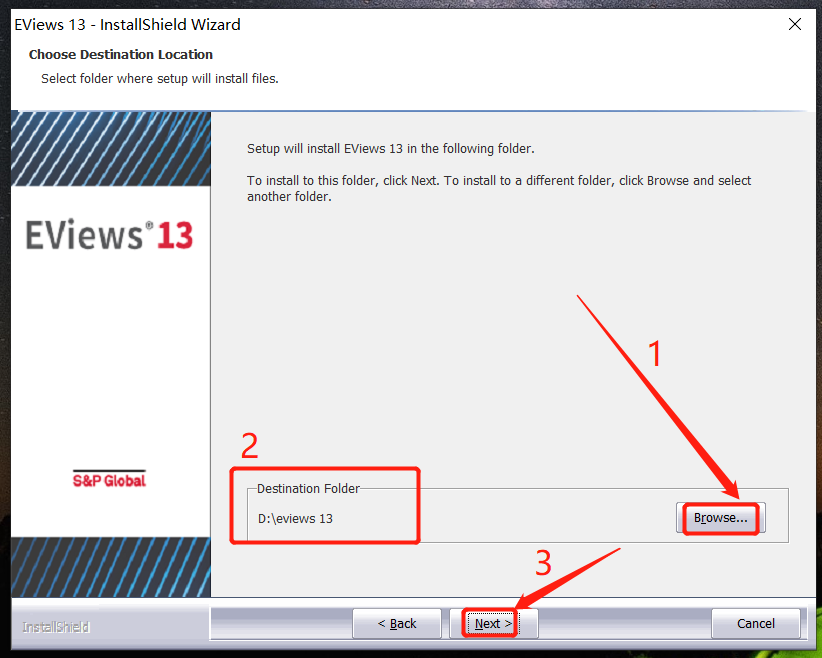Click the S&P Global logo
The image size is (822, 658).
[x=110, y=480]
